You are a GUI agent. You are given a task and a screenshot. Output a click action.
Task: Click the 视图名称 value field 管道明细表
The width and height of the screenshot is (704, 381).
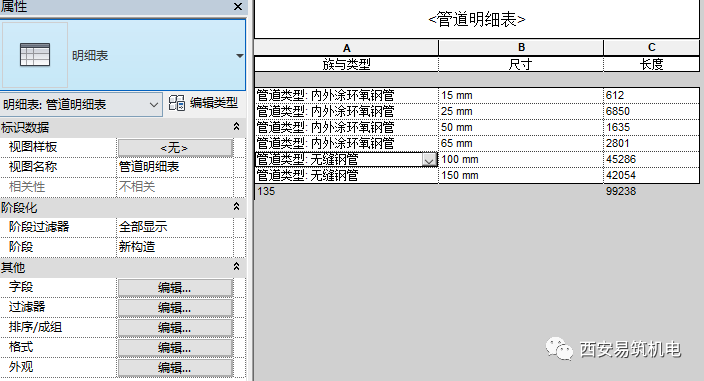click(175, 167)
